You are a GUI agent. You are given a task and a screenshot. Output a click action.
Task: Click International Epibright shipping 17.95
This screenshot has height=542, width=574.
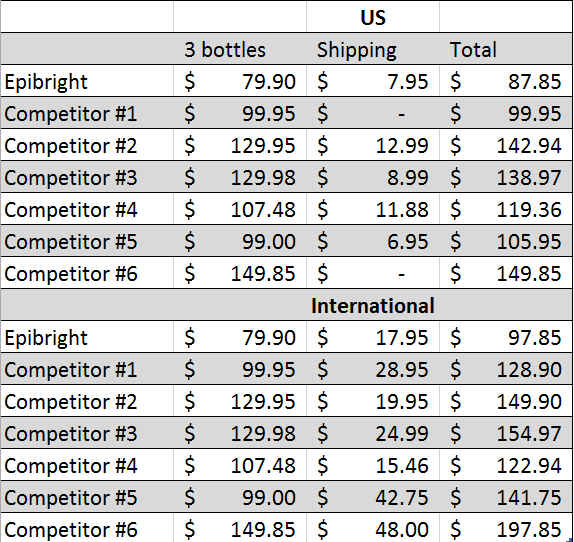(x=373, y=337)
